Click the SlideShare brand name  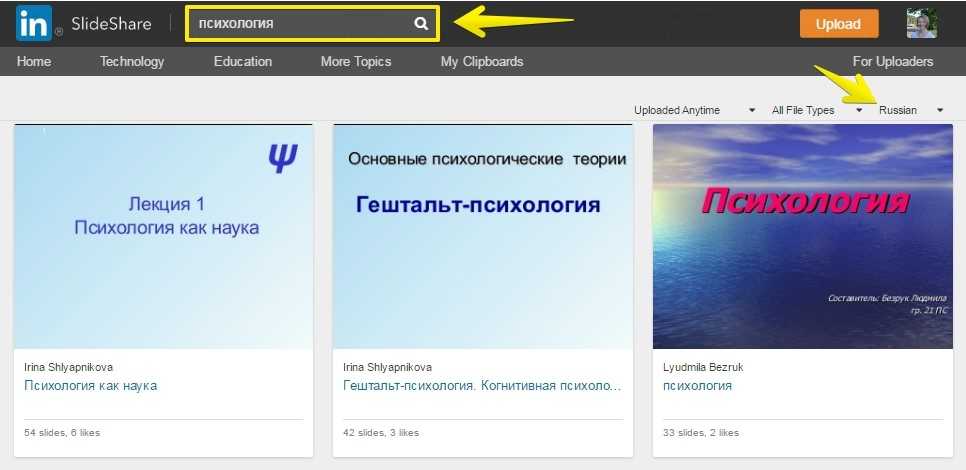click(x=111, y=24)
